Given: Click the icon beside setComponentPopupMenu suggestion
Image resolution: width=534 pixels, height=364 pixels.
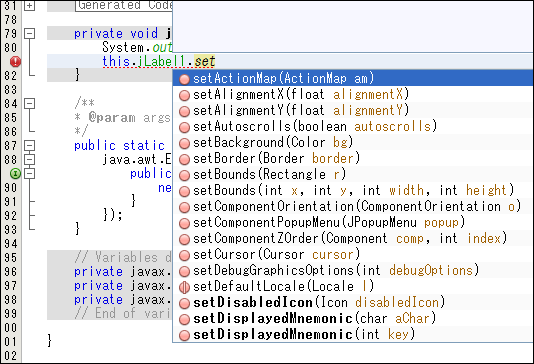Looking at the screenshot, I should 184,223.
